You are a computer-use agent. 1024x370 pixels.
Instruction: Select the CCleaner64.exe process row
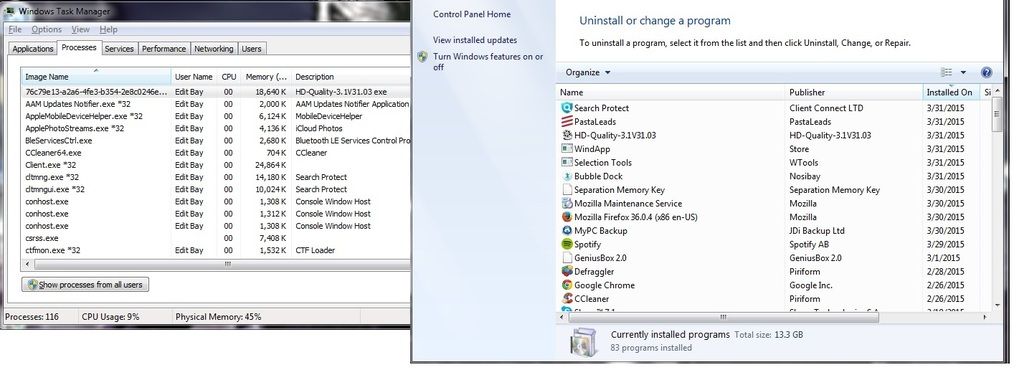click(x=217, y=153)
